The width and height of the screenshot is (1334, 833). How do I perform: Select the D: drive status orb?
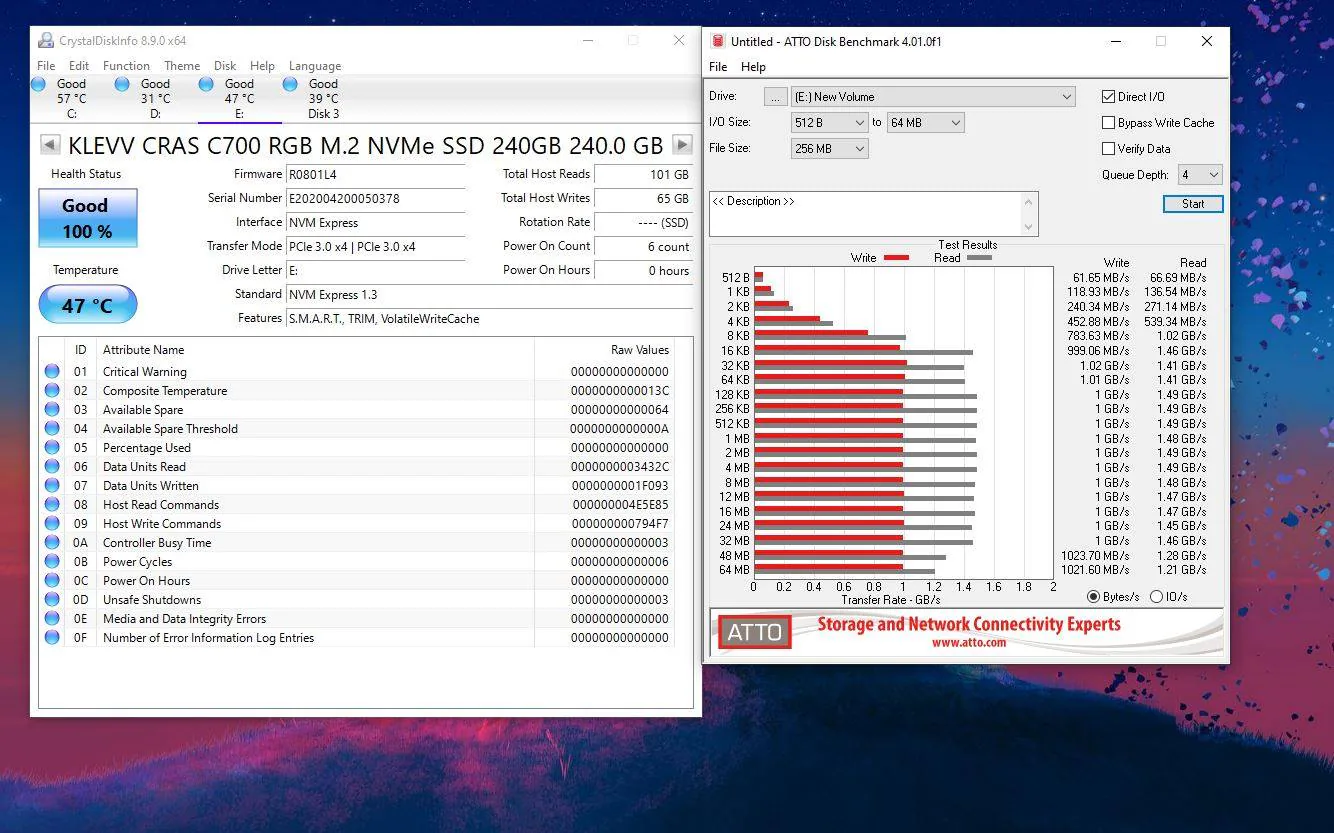(122, 84)
